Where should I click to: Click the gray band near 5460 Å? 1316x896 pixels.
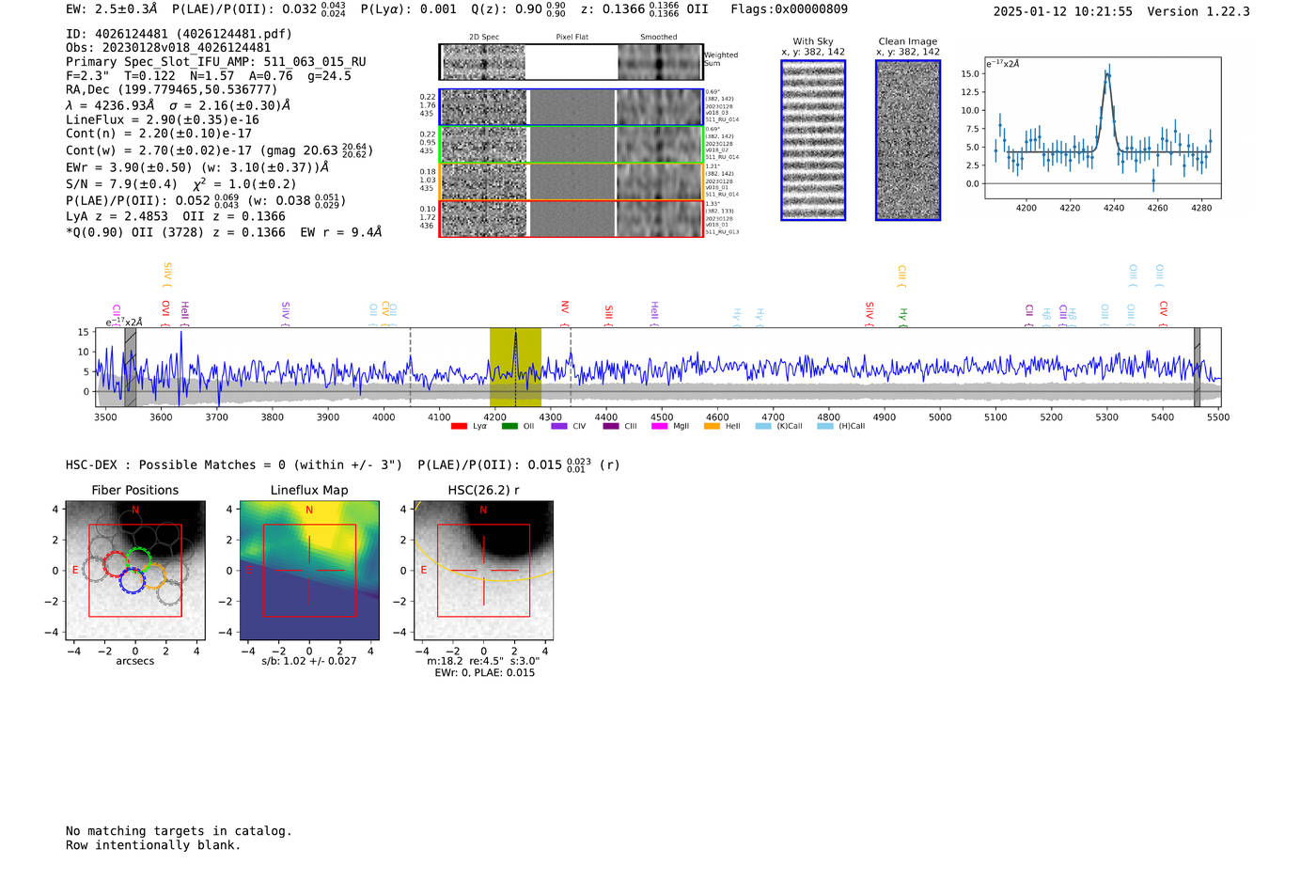point(1197,368)
